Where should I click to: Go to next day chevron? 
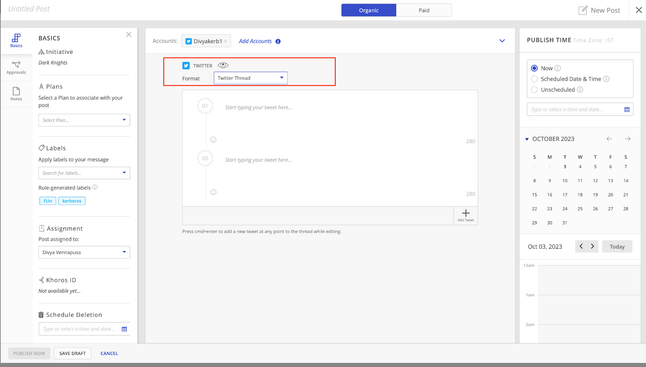[x=592, y=246]
